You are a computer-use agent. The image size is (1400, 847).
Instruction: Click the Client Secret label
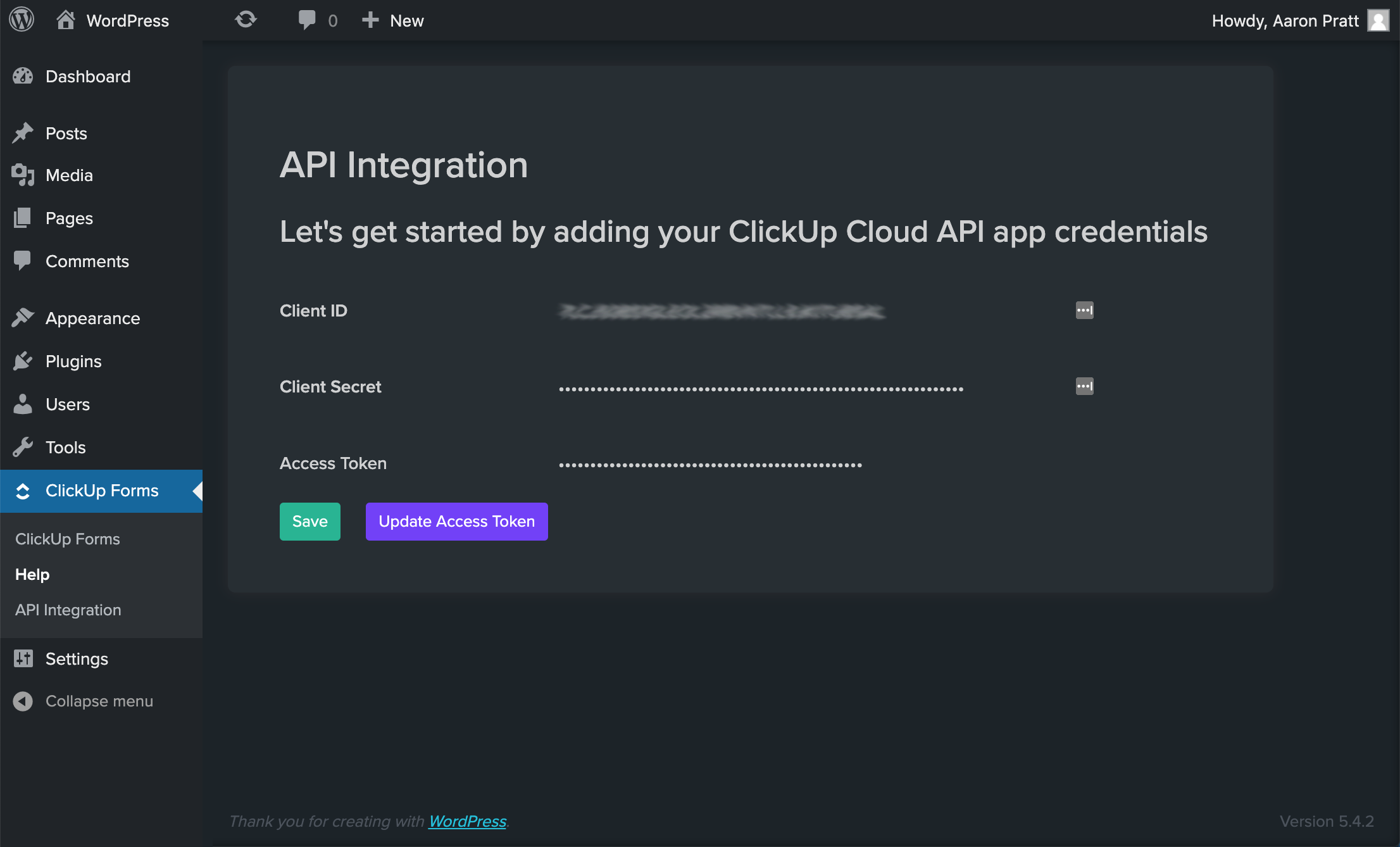click(330, 386)
